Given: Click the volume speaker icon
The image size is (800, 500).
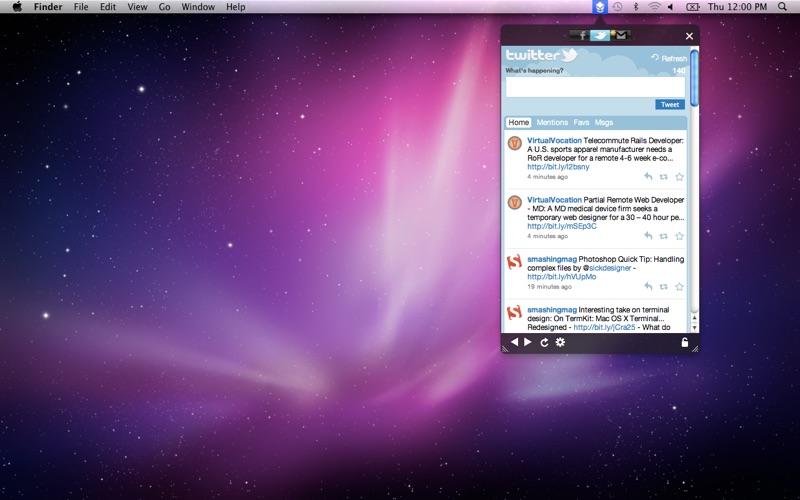Looking at the screenshot, I should pyautogui.click(x=670, y=7).
